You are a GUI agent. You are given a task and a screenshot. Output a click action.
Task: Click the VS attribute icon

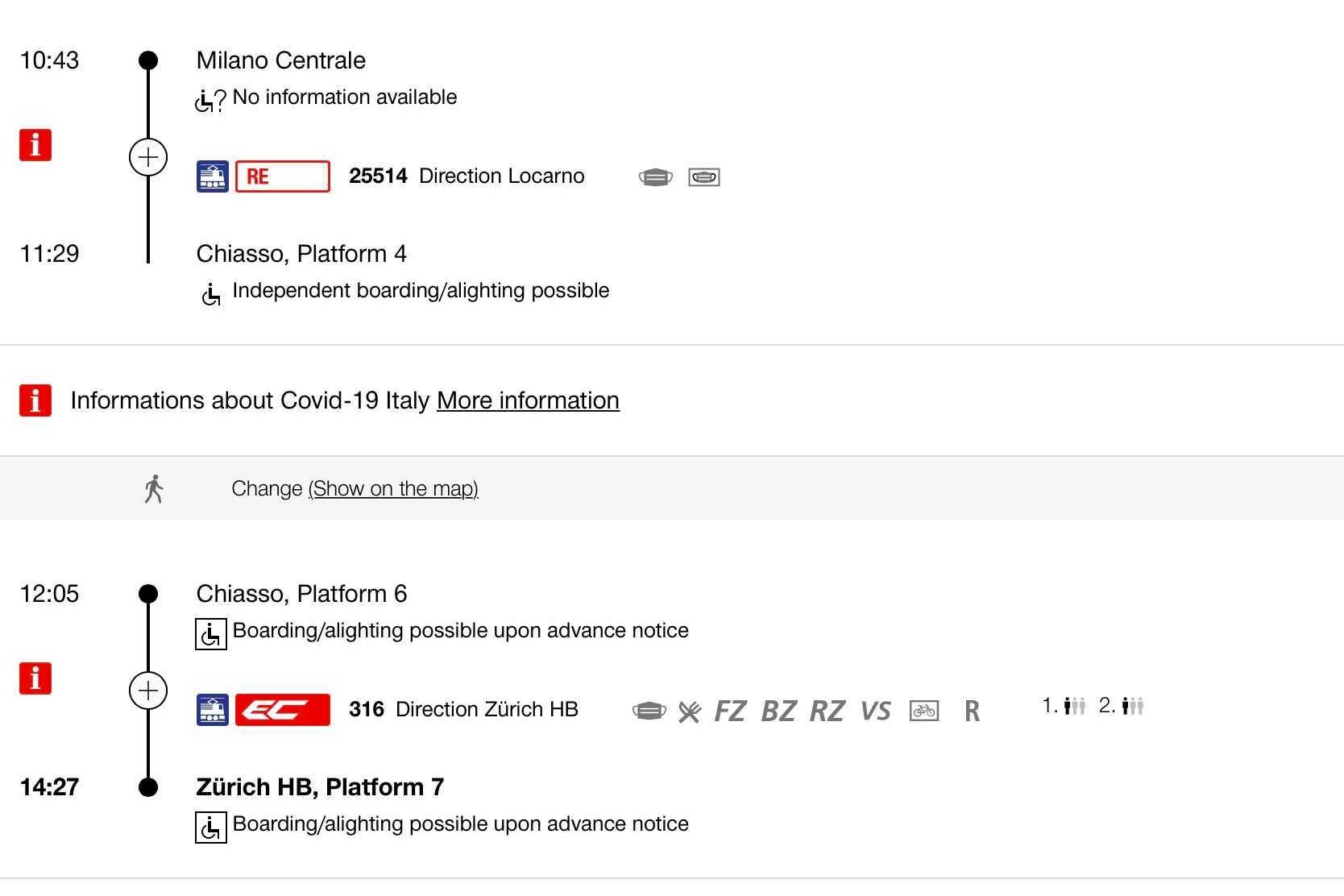[876, 711]
